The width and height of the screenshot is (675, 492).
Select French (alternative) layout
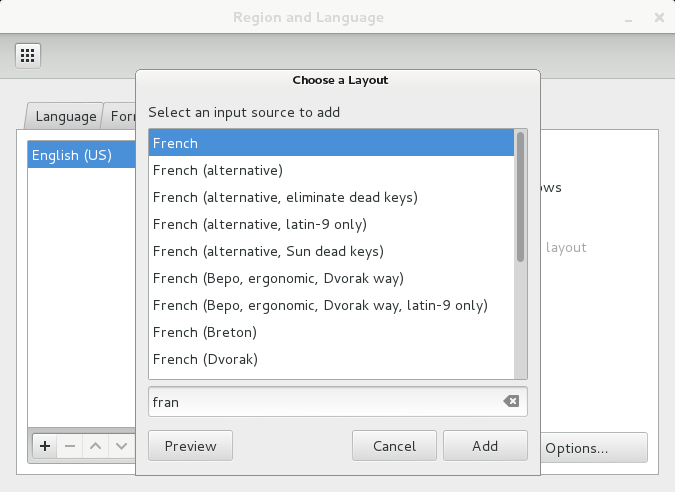click(x=218, y=170)
